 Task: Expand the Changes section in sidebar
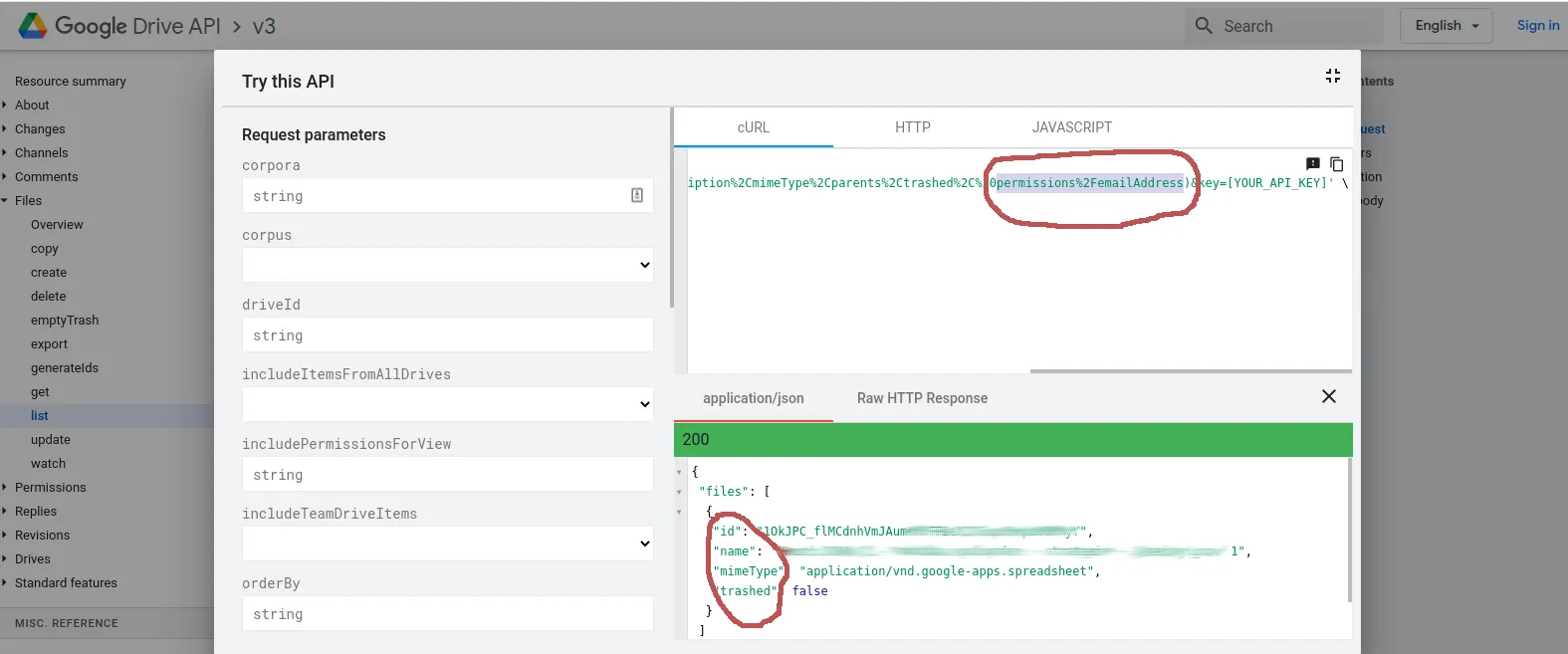click(5, 128)
